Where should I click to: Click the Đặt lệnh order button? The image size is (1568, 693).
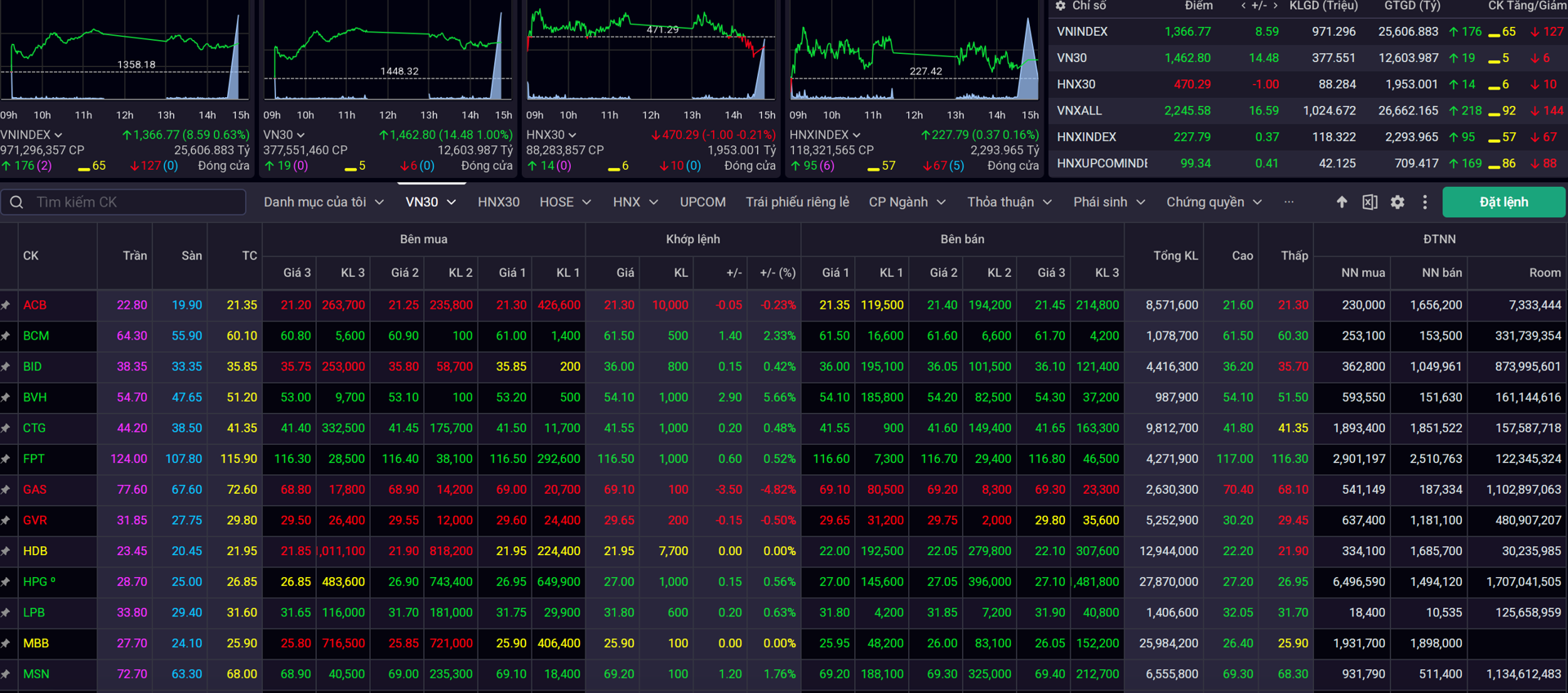[x=1503, y=202]
